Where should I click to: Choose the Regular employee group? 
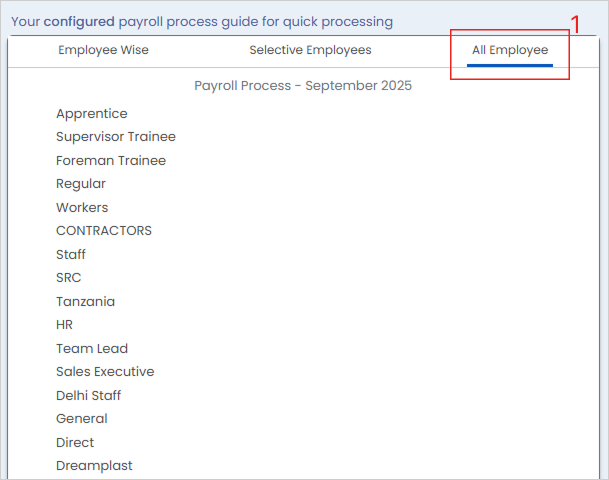tap(81, 184)
